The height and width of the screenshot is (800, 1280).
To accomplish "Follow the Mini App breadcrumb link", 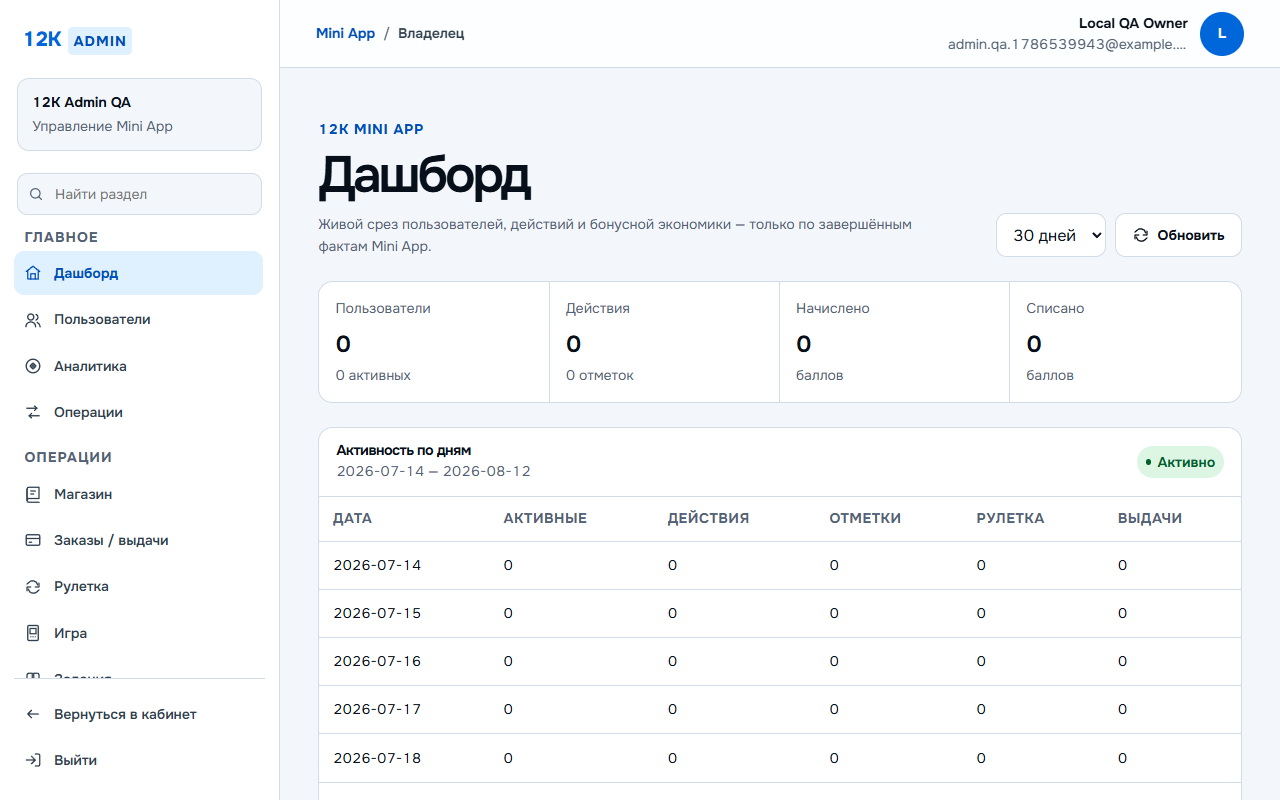I will tap(345, 33).
